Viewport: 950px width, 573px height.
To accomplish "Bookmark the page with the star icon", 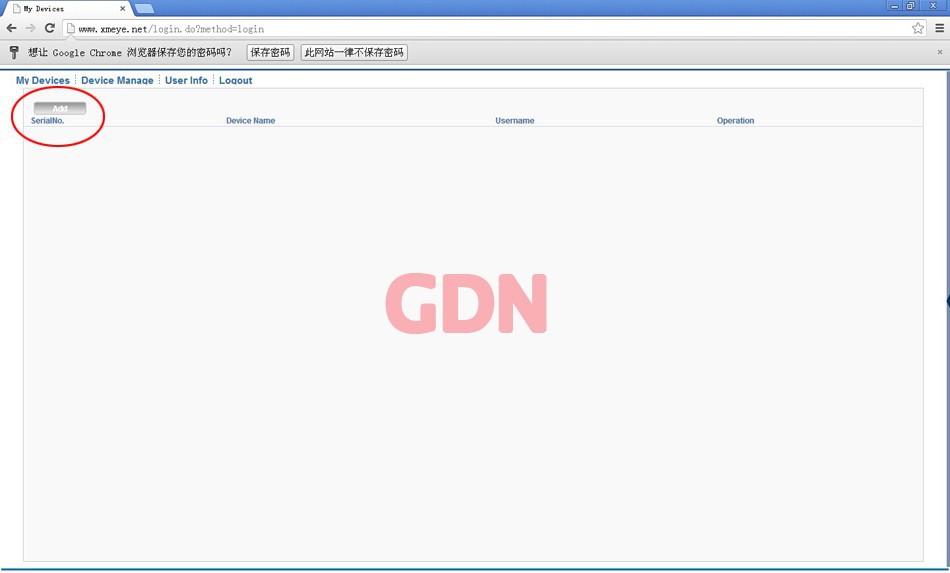I will (x=918, y=28).
